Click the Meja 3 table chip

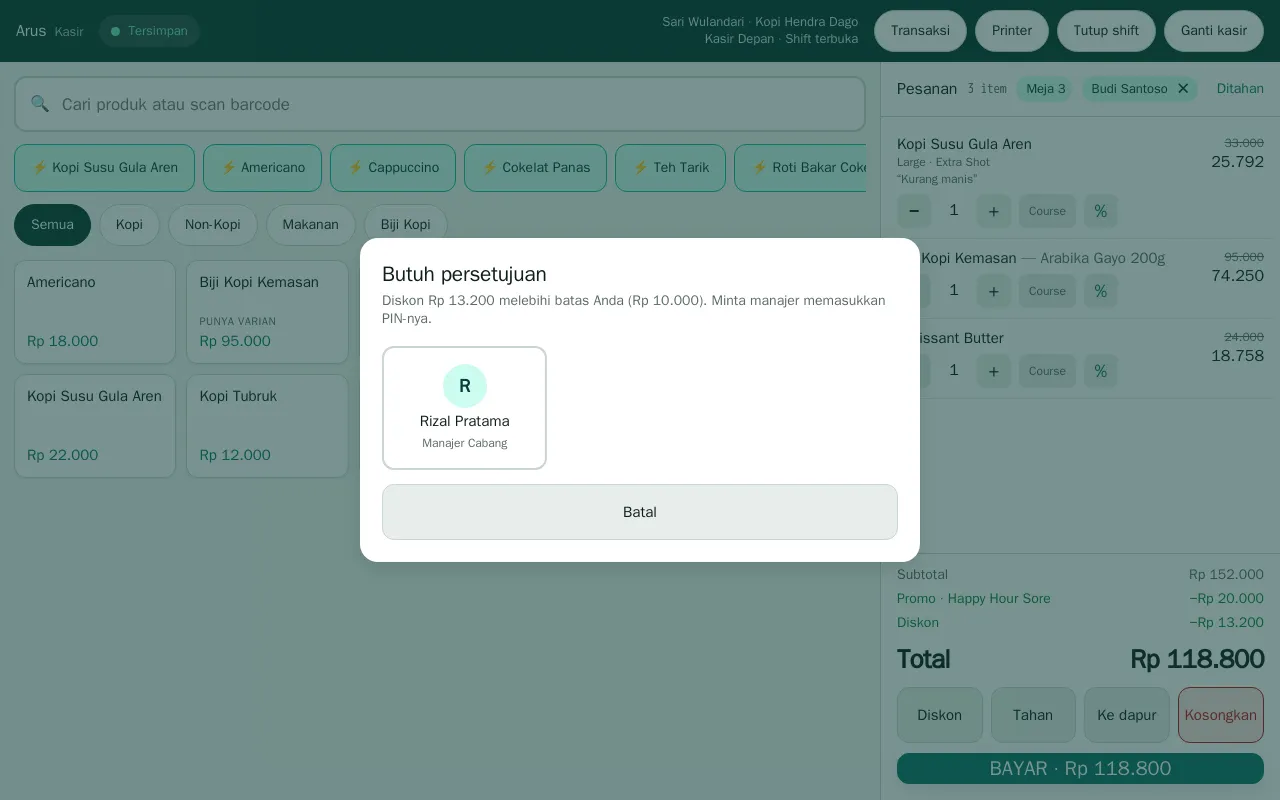(1045, 89)
